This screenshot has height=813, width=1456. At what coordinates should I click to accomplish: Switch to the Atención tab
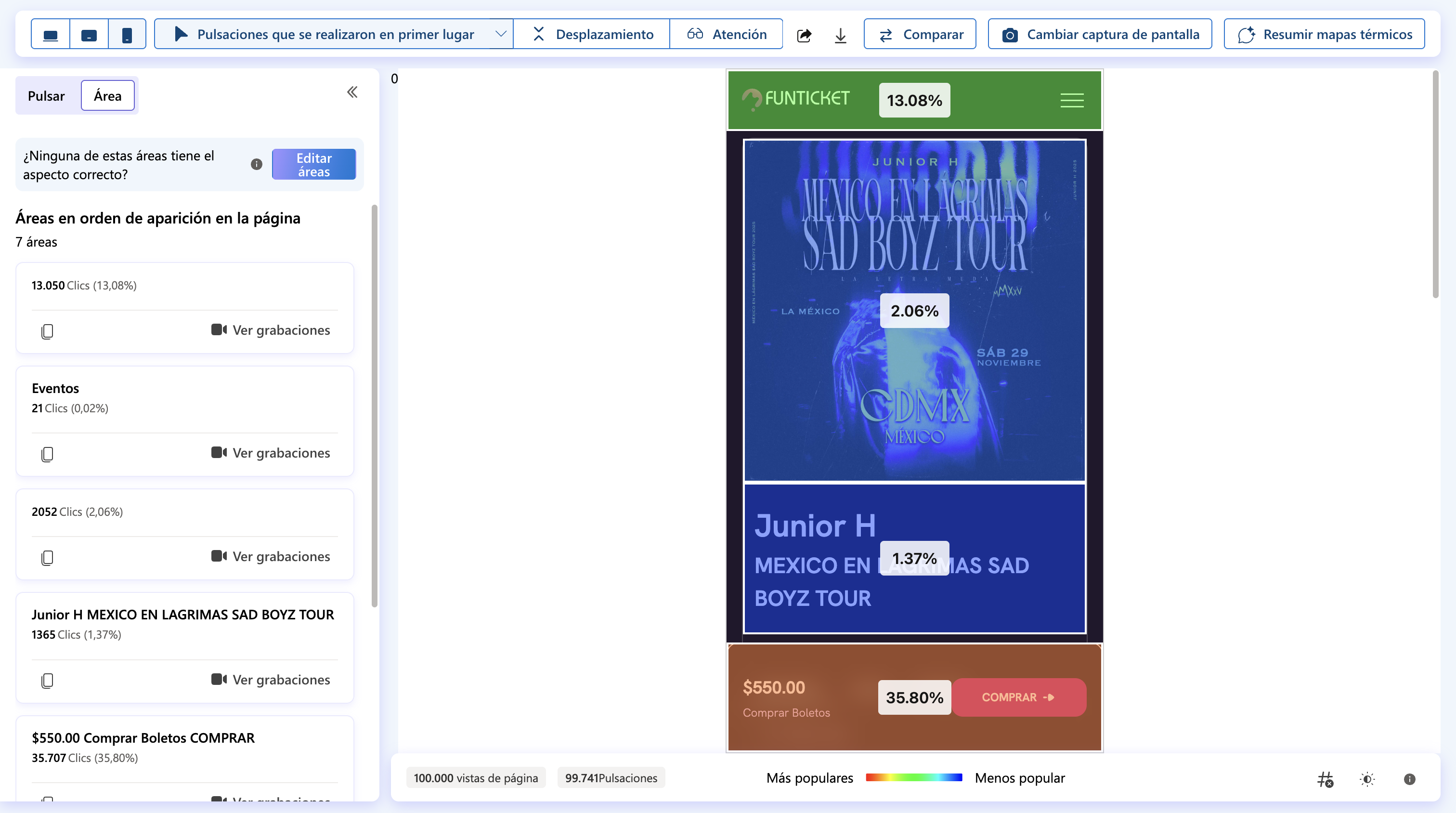click(x=727, y=34)
